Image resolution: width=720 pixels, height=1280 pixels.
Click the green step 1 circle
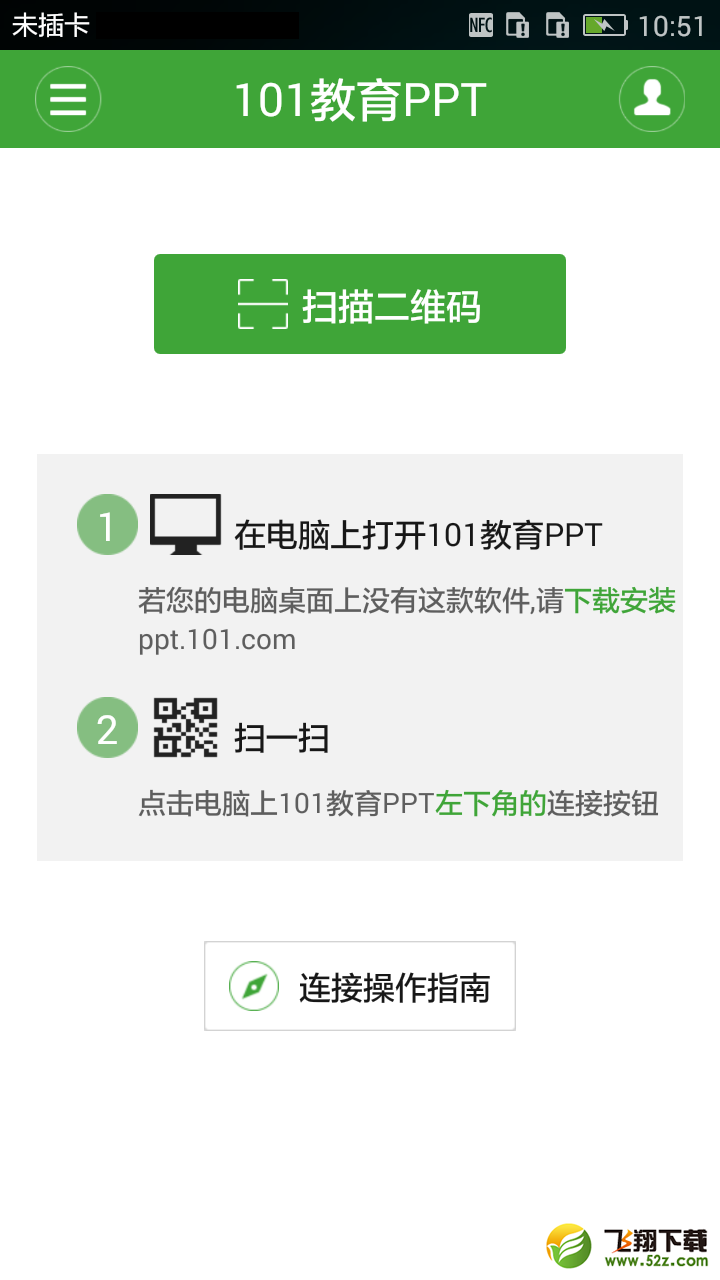click(x=107, y=524)
